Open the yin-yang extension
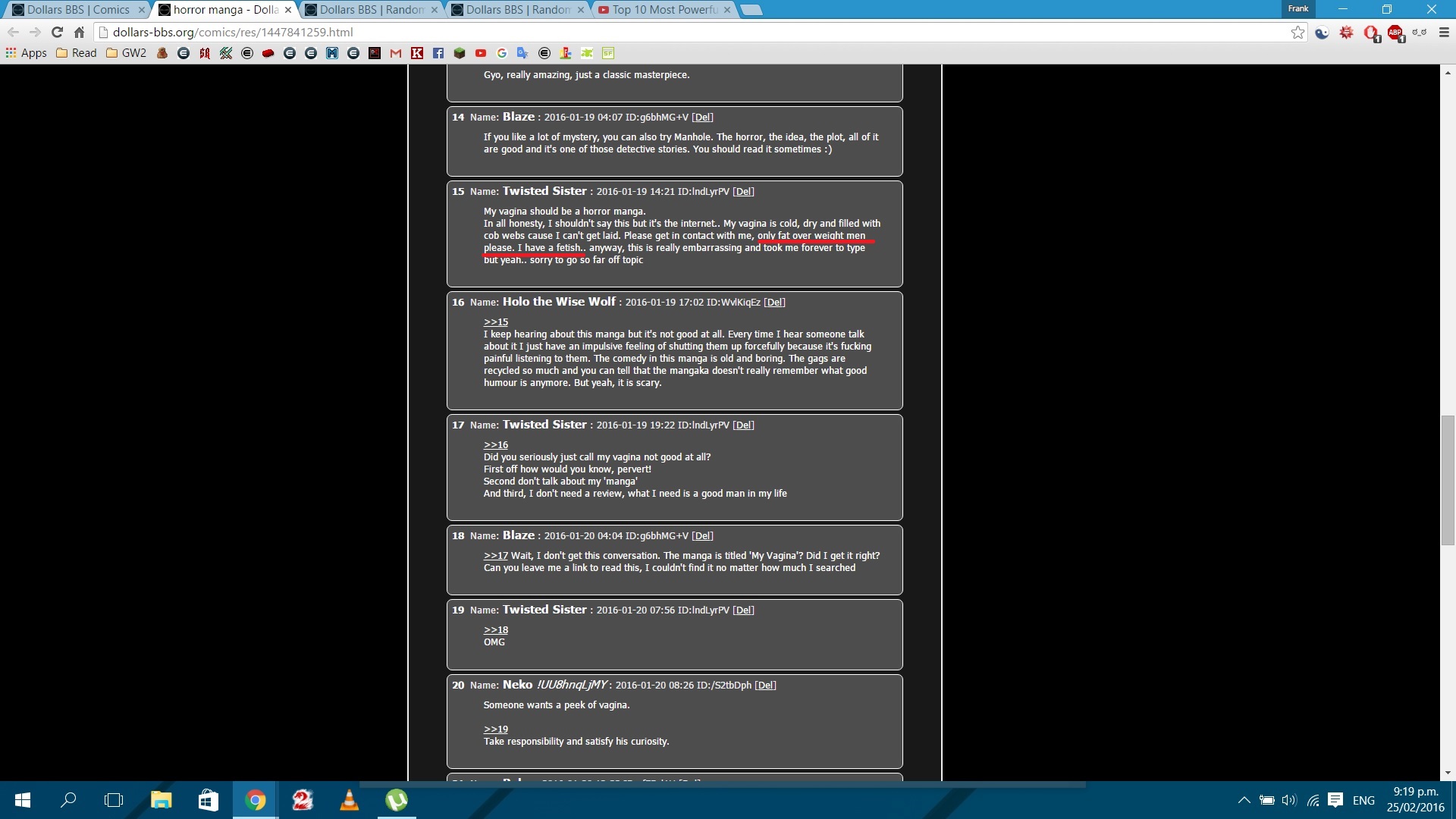This screenshot has height=819, width=1456. [1322, 33]
